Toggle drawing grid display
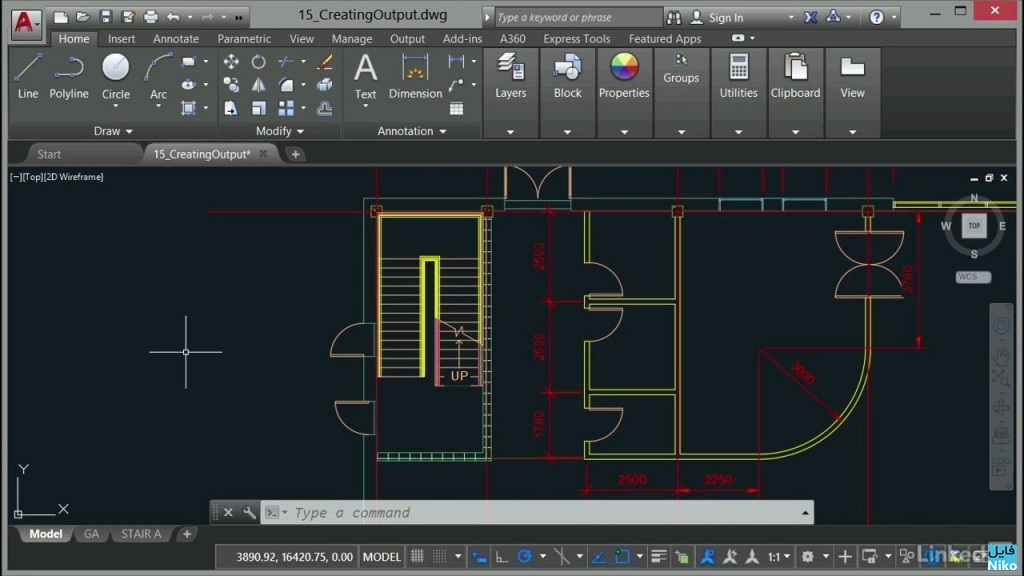The image size is (1024, 576). coord(417,556)
